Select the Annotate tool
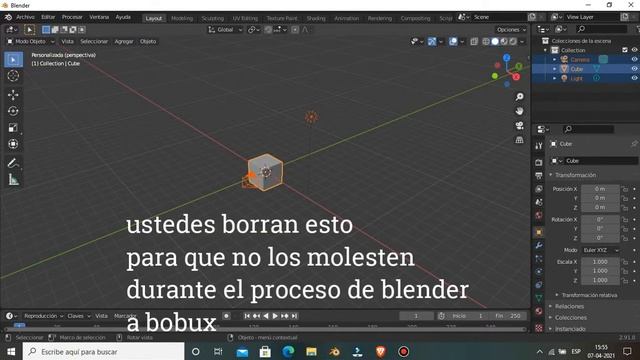 click(x=13, y=163)
